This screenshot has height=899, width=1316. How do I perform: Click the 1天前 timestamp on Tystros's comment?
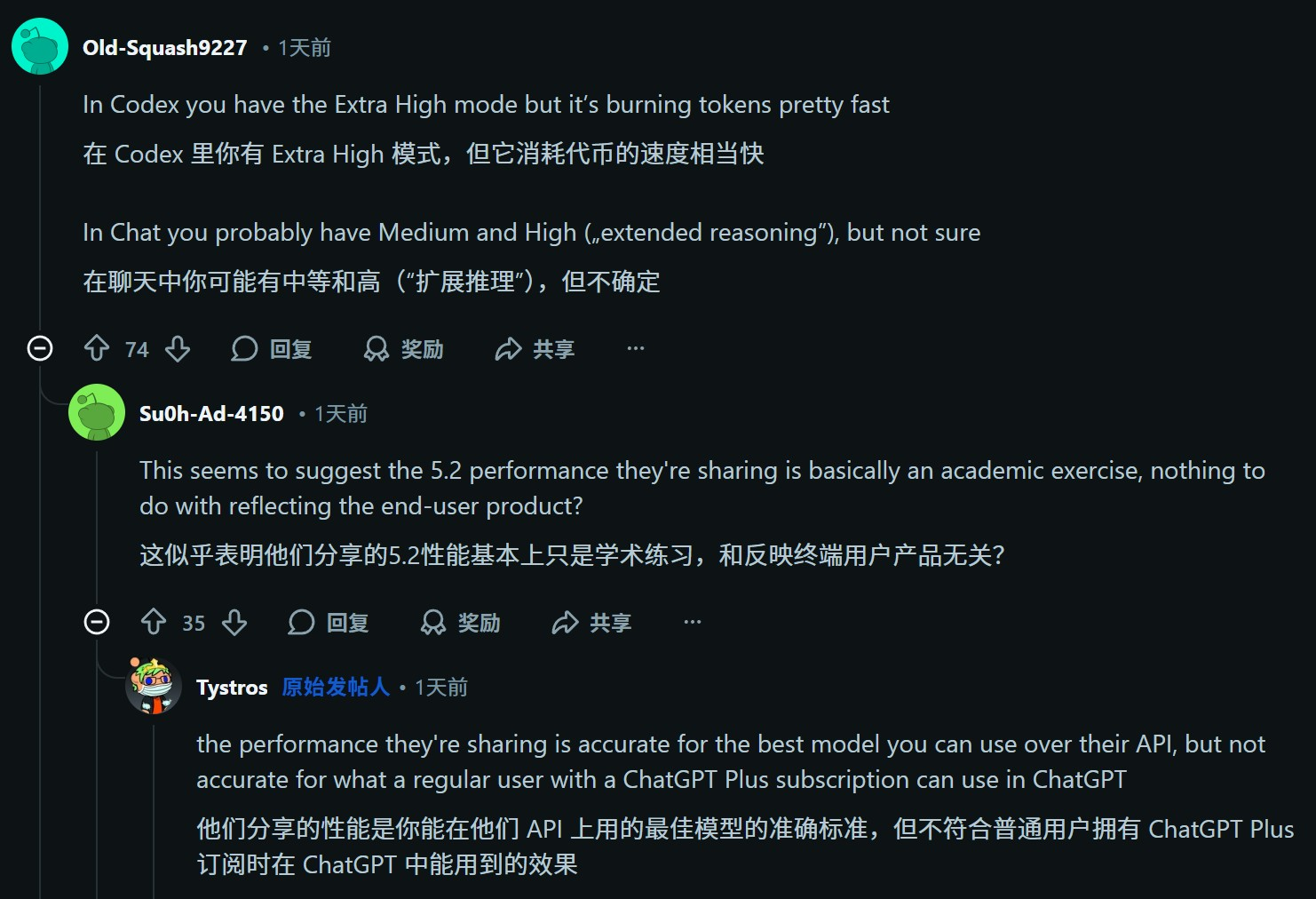pos(441,687)
